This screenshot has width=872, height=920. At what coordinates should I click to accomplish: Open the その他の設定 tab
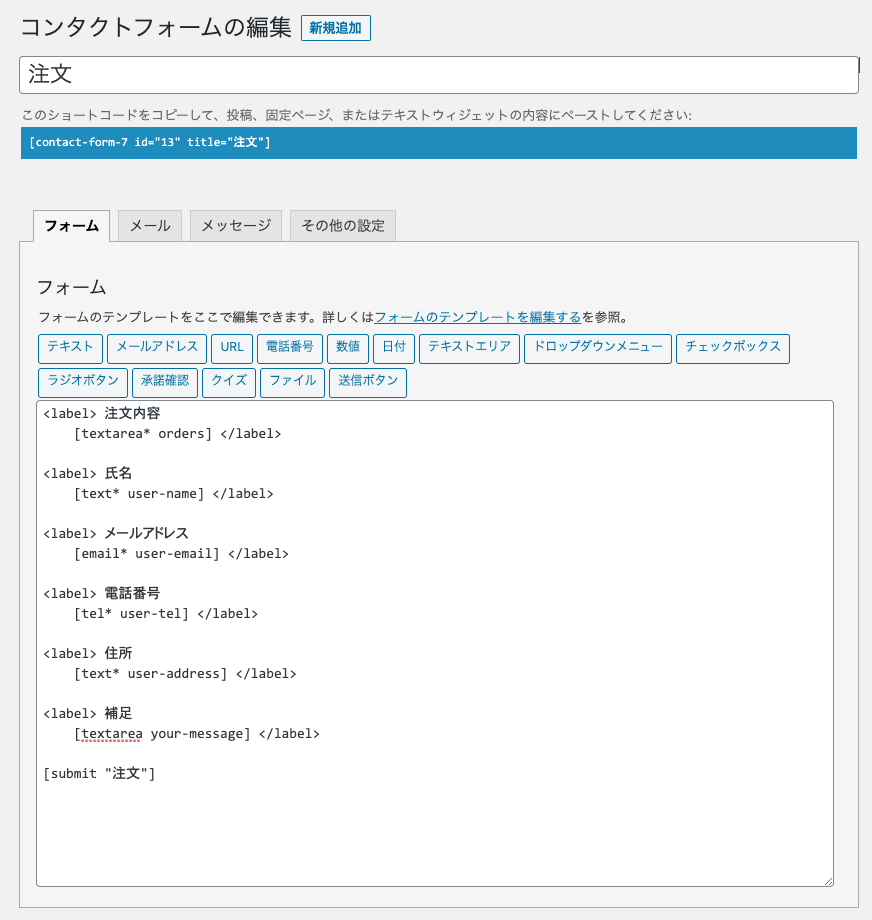(x=343, y=226)
